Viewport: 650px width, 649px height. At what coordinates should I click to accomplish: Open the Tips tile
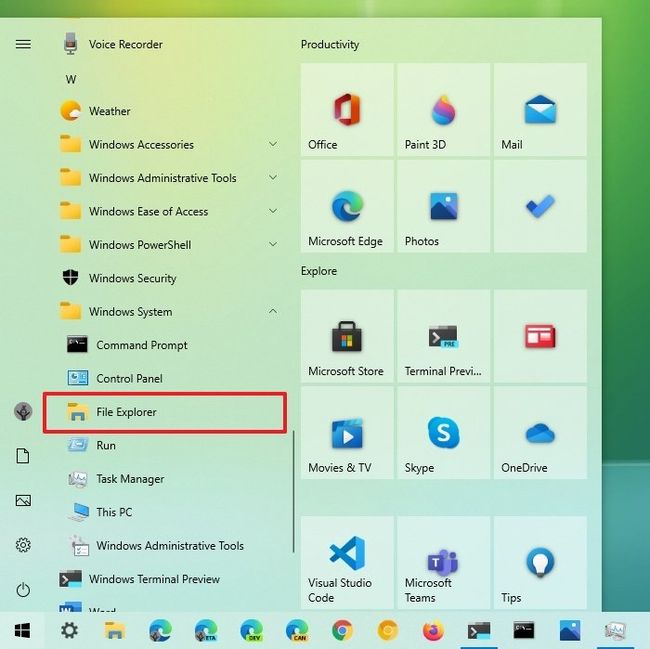[x=540, y=562]
